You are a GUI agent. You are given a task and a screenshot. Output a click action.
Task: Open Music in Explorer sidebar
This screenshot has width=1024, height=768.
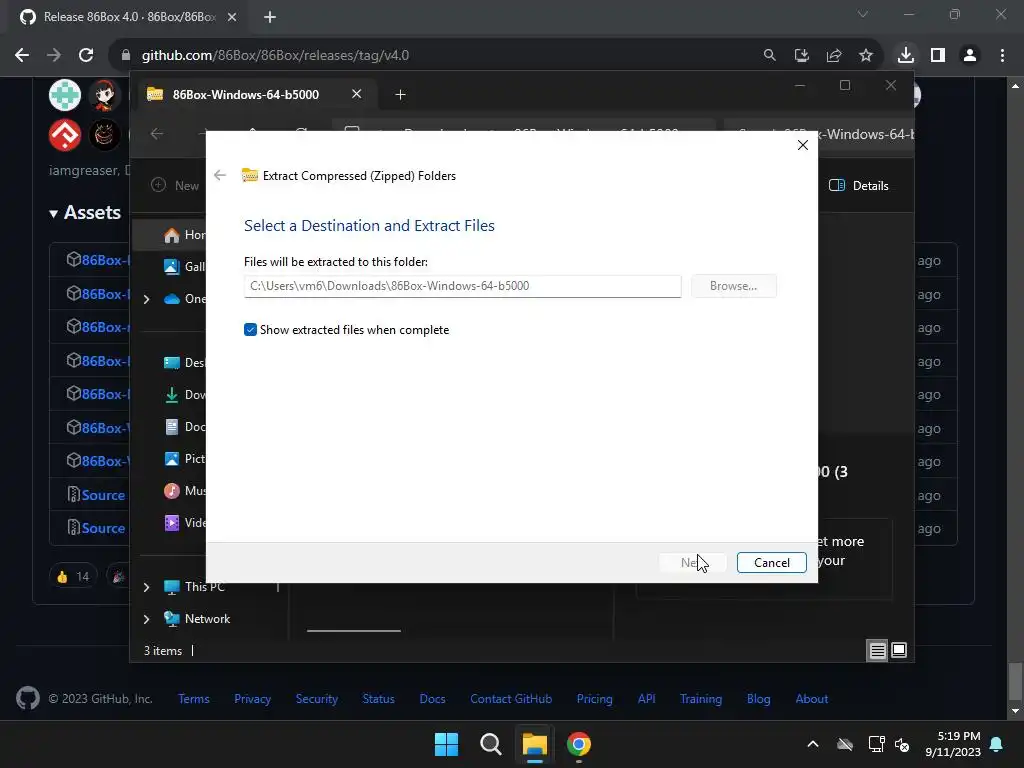(x=185, y=490)
